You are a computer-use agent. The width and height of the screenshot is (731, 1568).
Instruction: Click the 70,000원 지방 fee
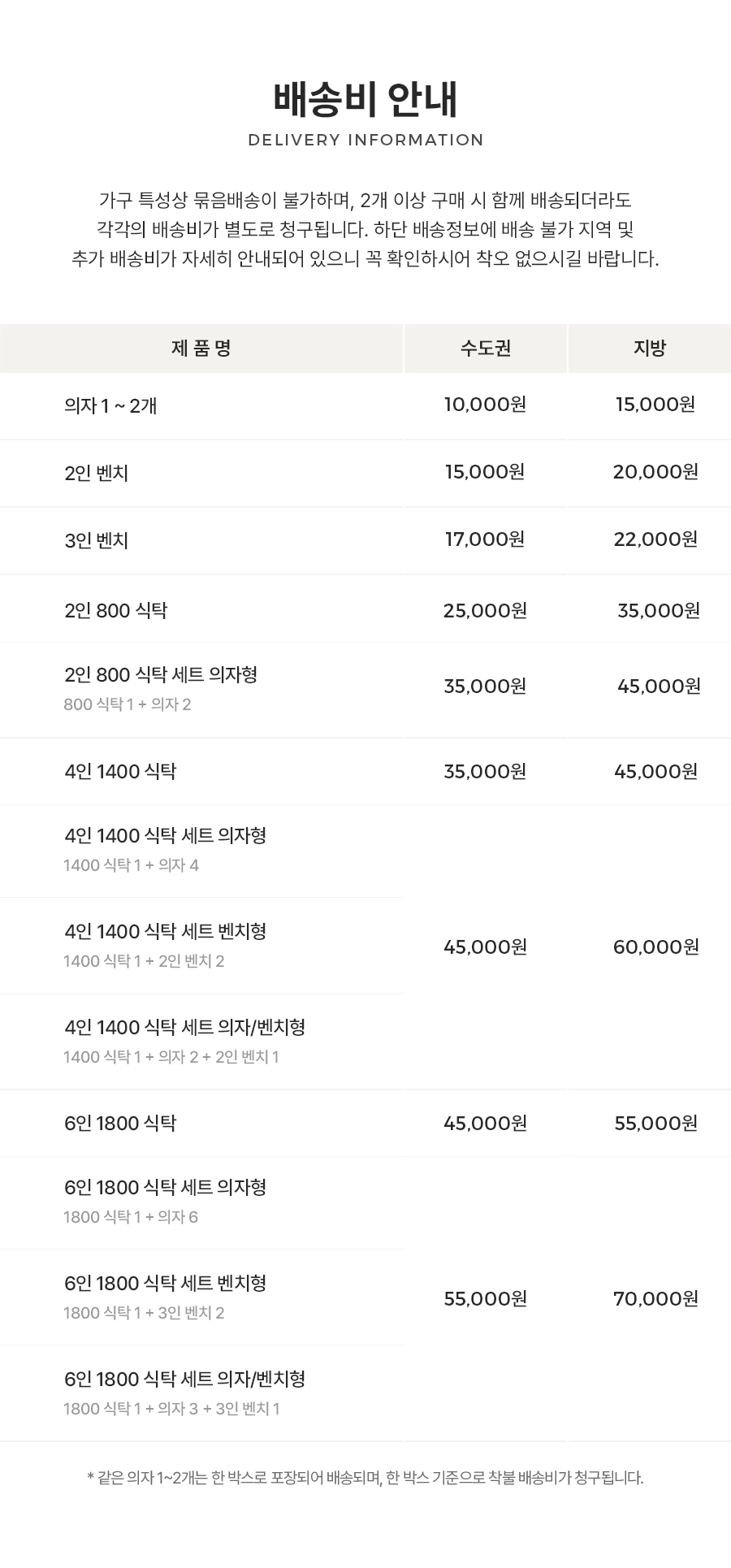pos(655,1298)
